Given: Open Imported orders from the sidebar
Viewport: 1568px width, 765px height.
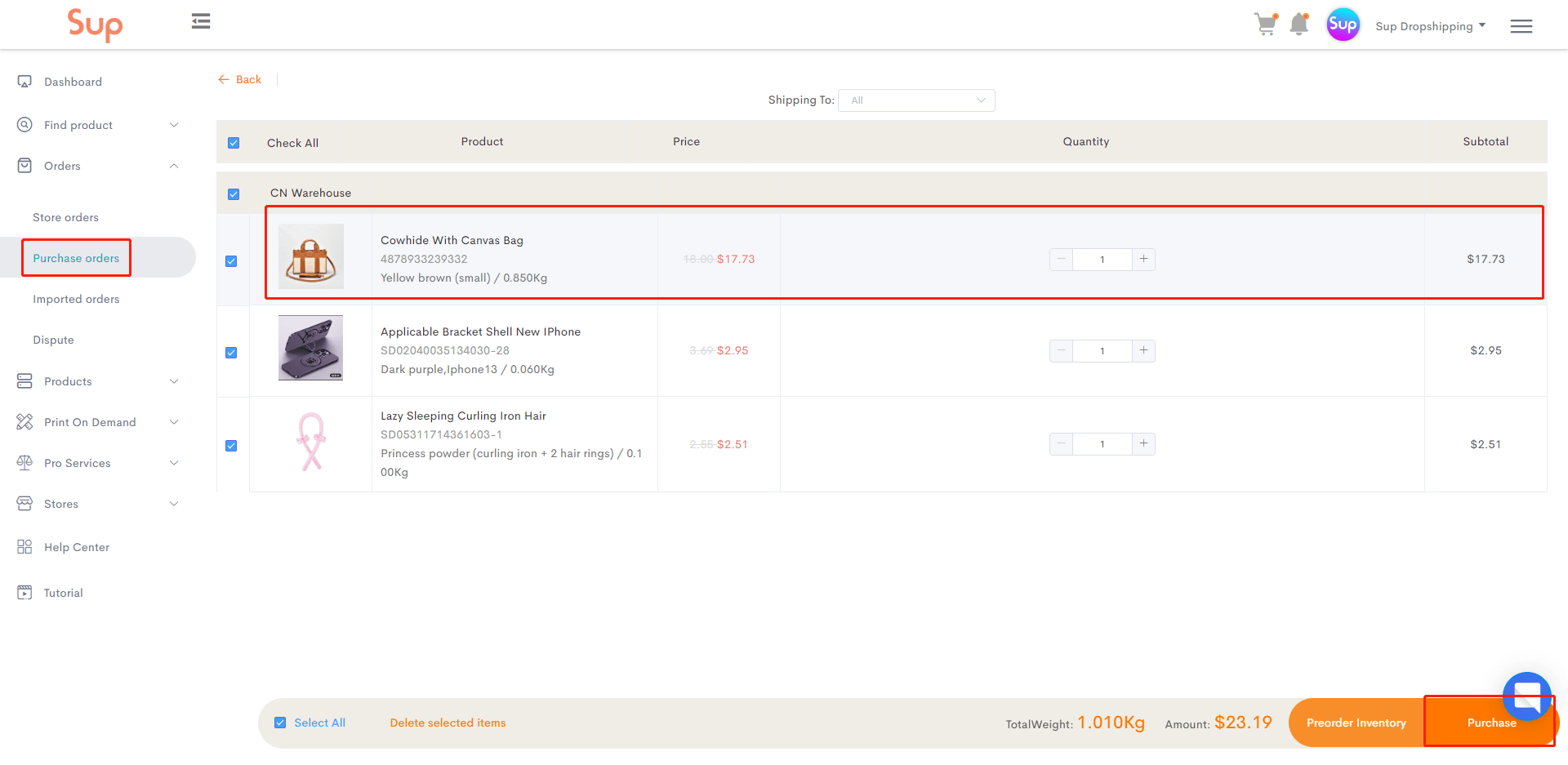Looking at the screenshot, I should (x=76, y=299).
